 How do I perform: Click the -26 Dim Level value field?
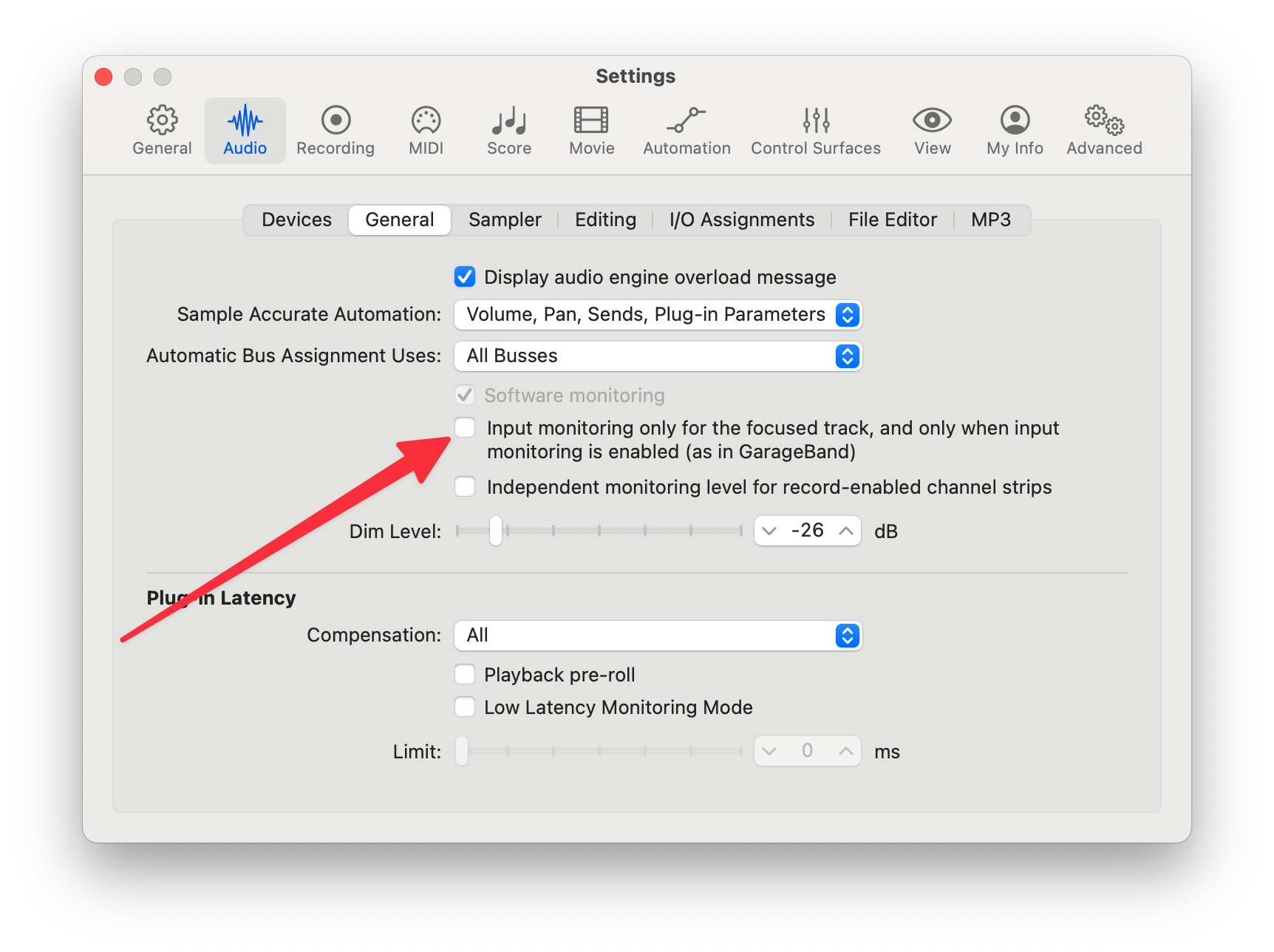(808, 531)
